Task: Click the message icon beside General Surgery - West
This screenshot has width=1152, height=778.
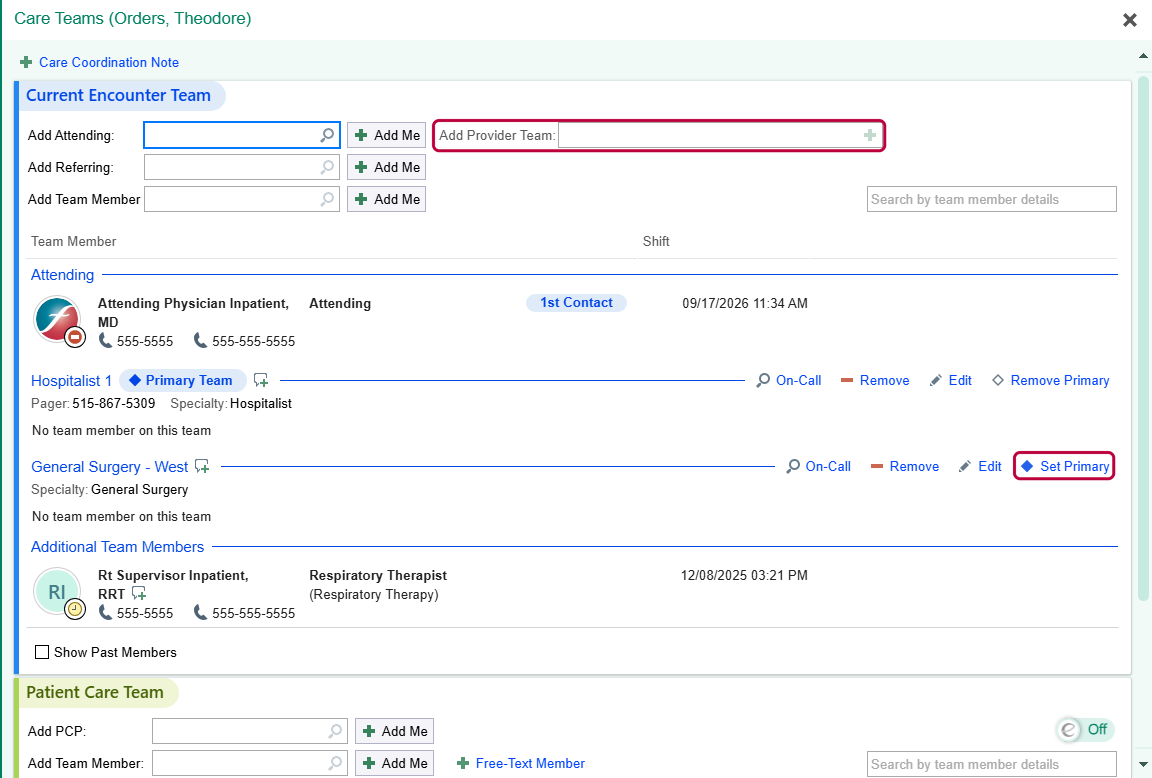Action: coord(202,467)
